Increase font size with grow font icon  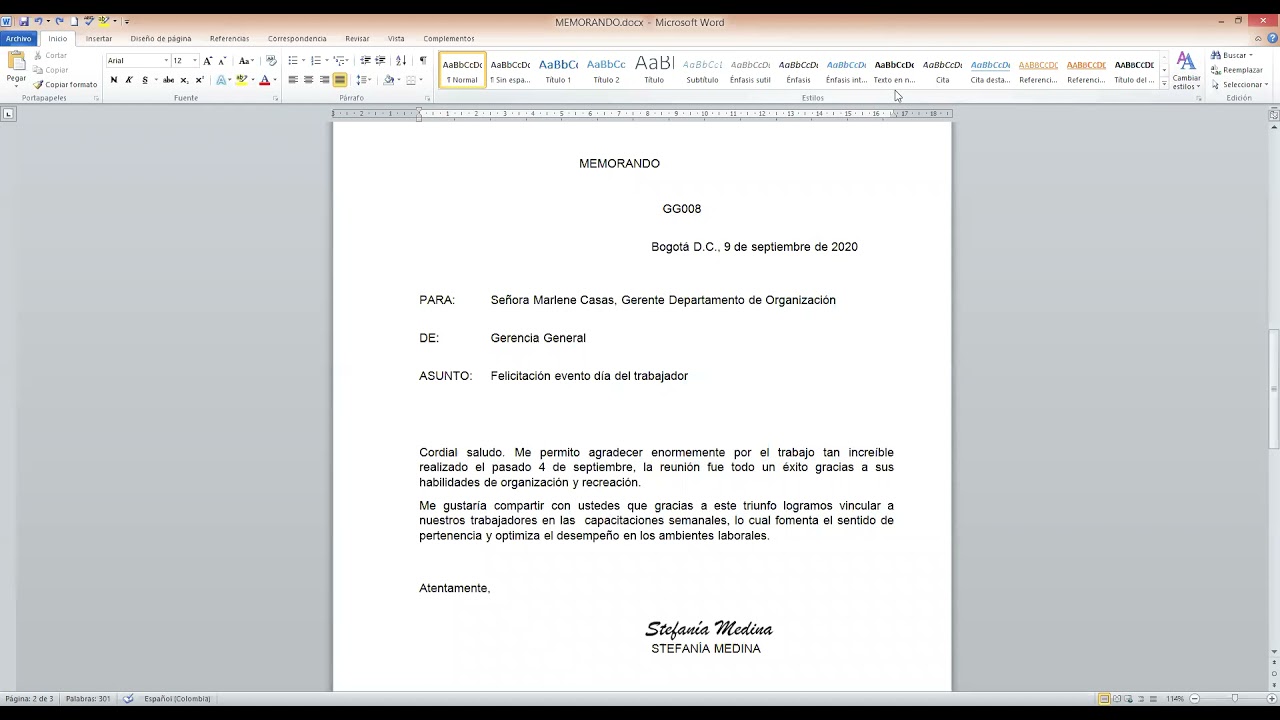(x=207, y=61)
